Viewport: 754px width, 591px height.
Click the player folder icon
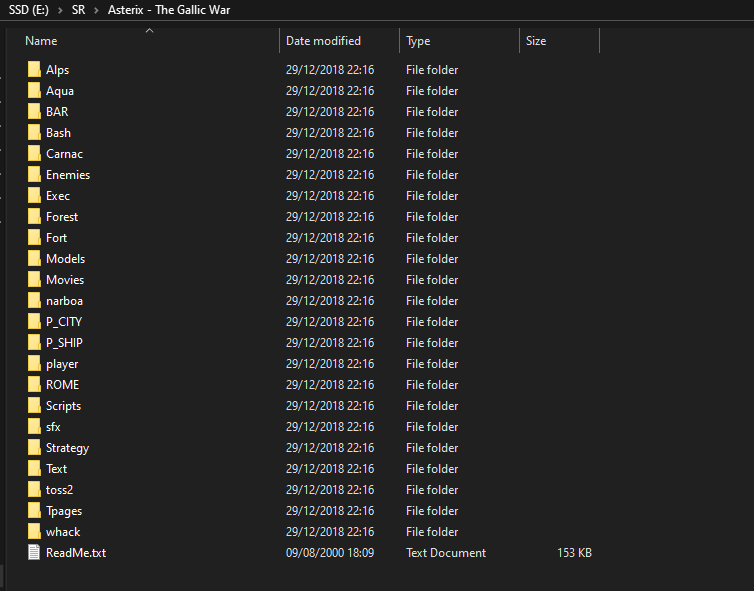34,364
